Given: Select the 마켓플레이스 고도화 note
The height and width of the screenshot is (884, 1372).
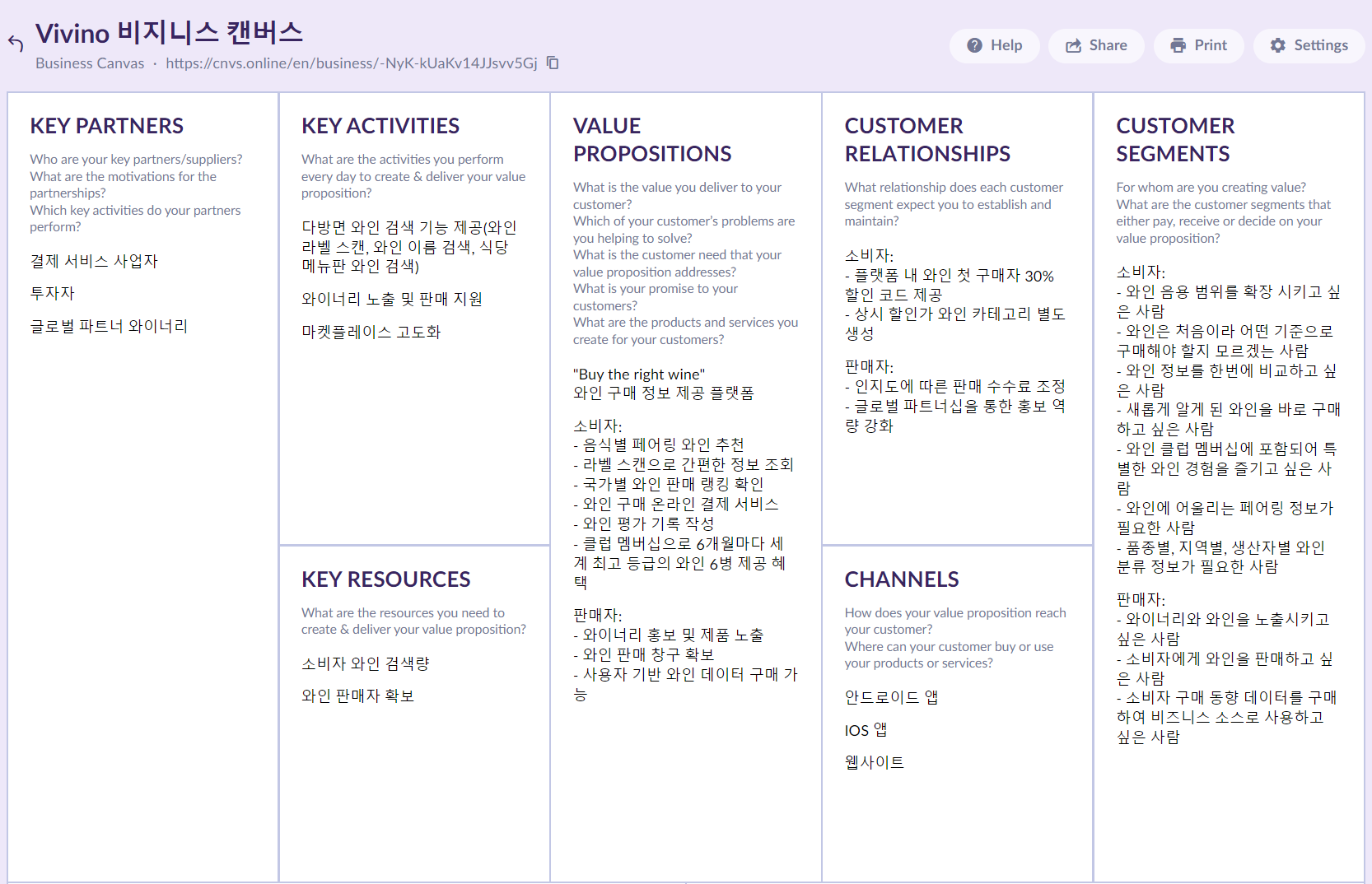Looking at the screenshot, I should click(371, 332).
